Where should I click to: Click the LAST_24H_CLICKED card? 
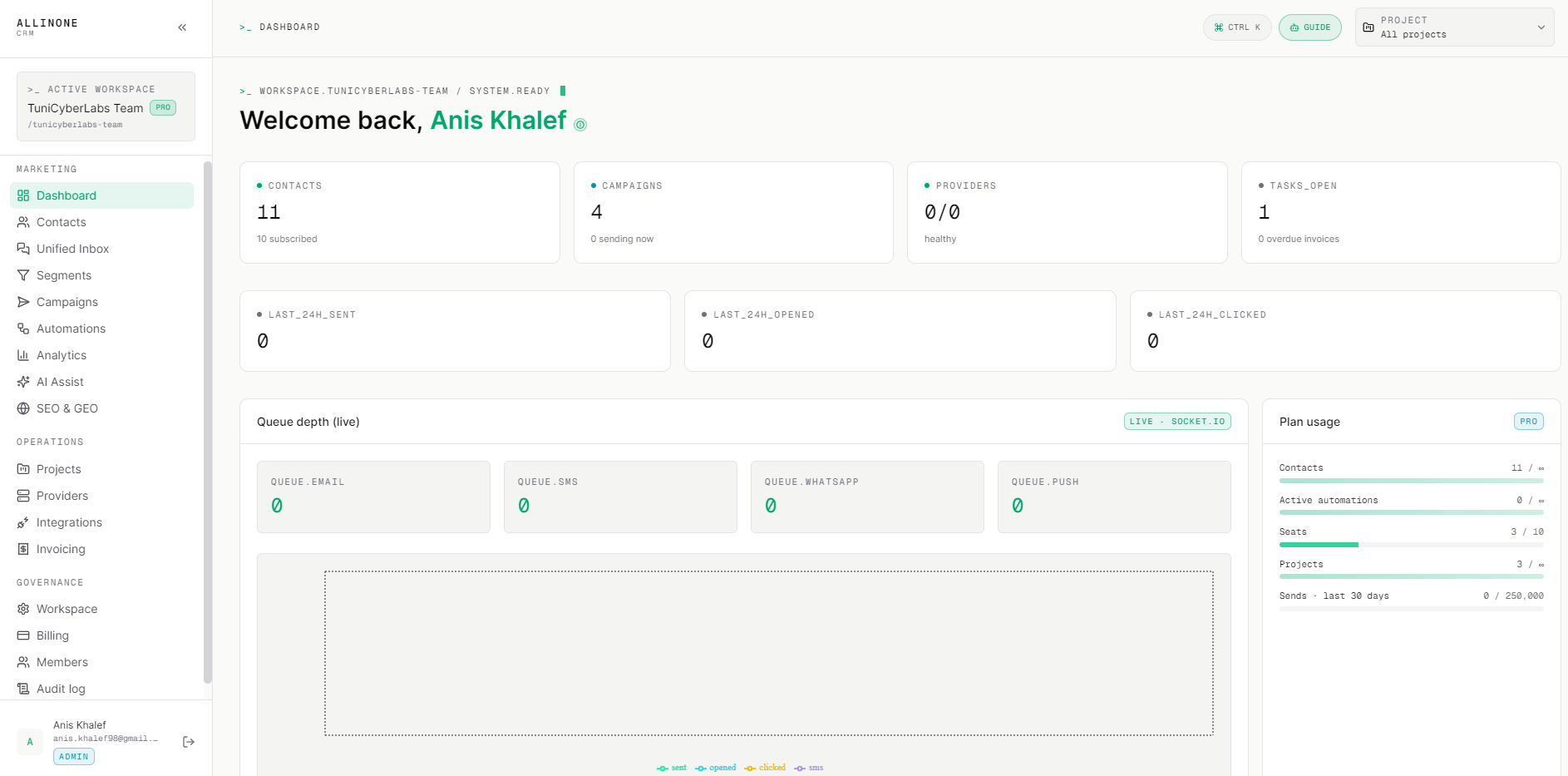1345,331
